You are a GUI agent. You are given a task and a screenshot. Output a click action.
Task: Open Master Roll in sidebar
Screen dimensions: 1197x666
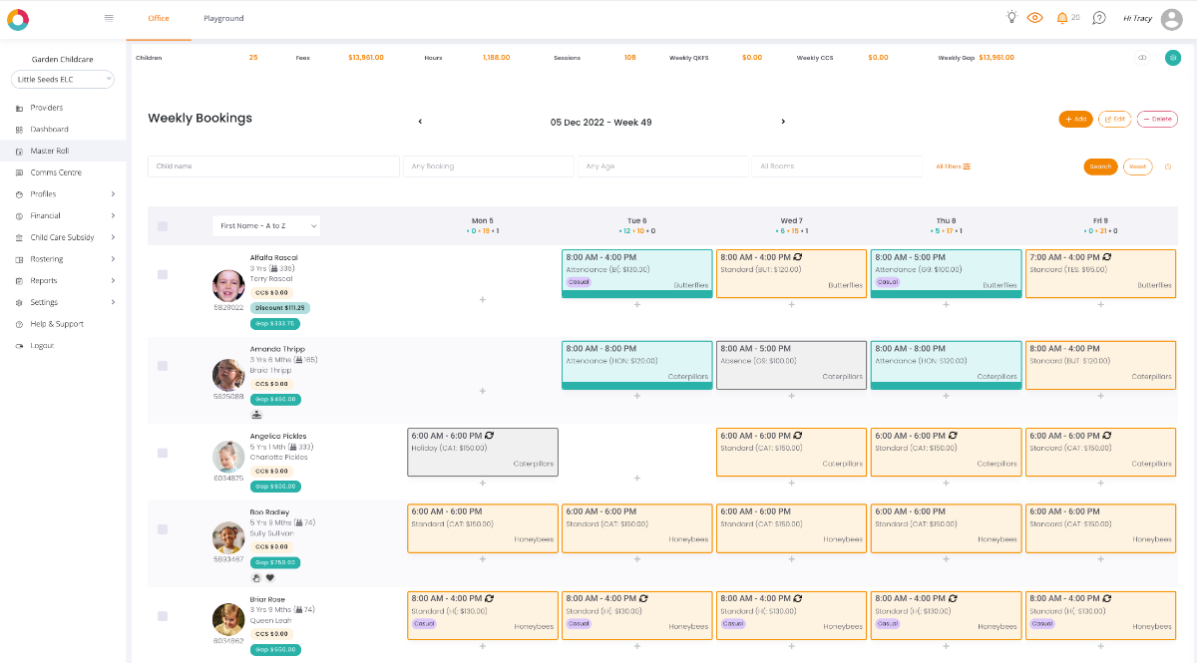[x=50, y=151]
